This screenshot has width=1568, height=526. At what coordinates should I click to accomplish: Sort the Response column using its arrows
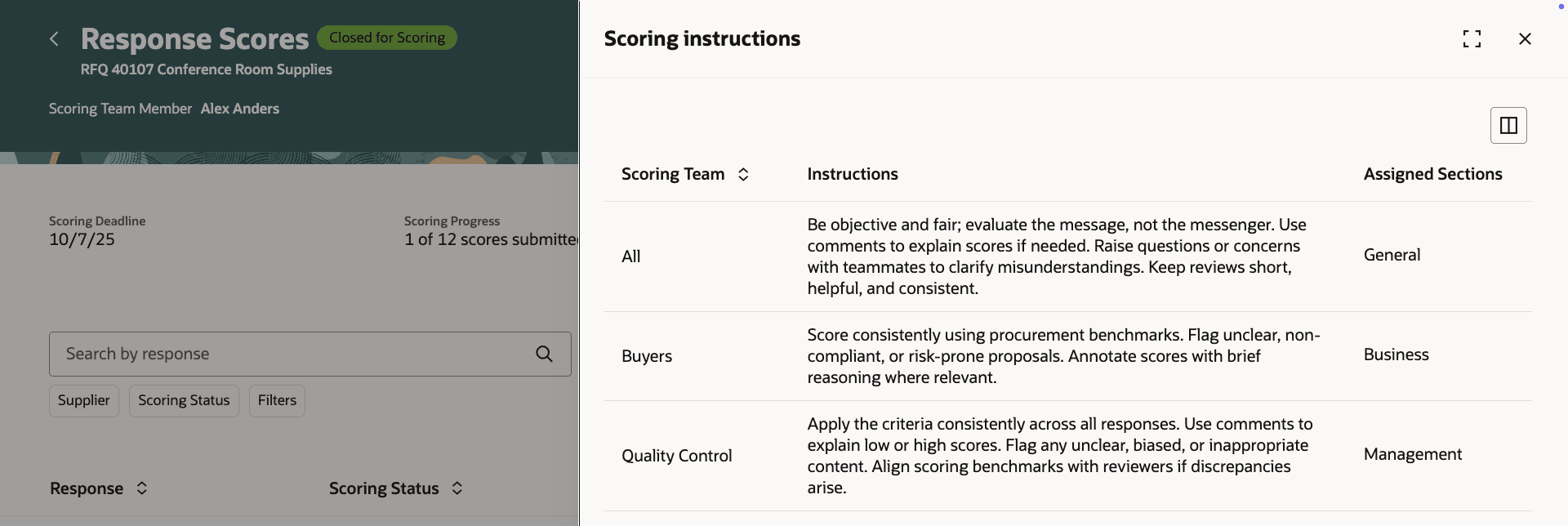click(142, 488)
